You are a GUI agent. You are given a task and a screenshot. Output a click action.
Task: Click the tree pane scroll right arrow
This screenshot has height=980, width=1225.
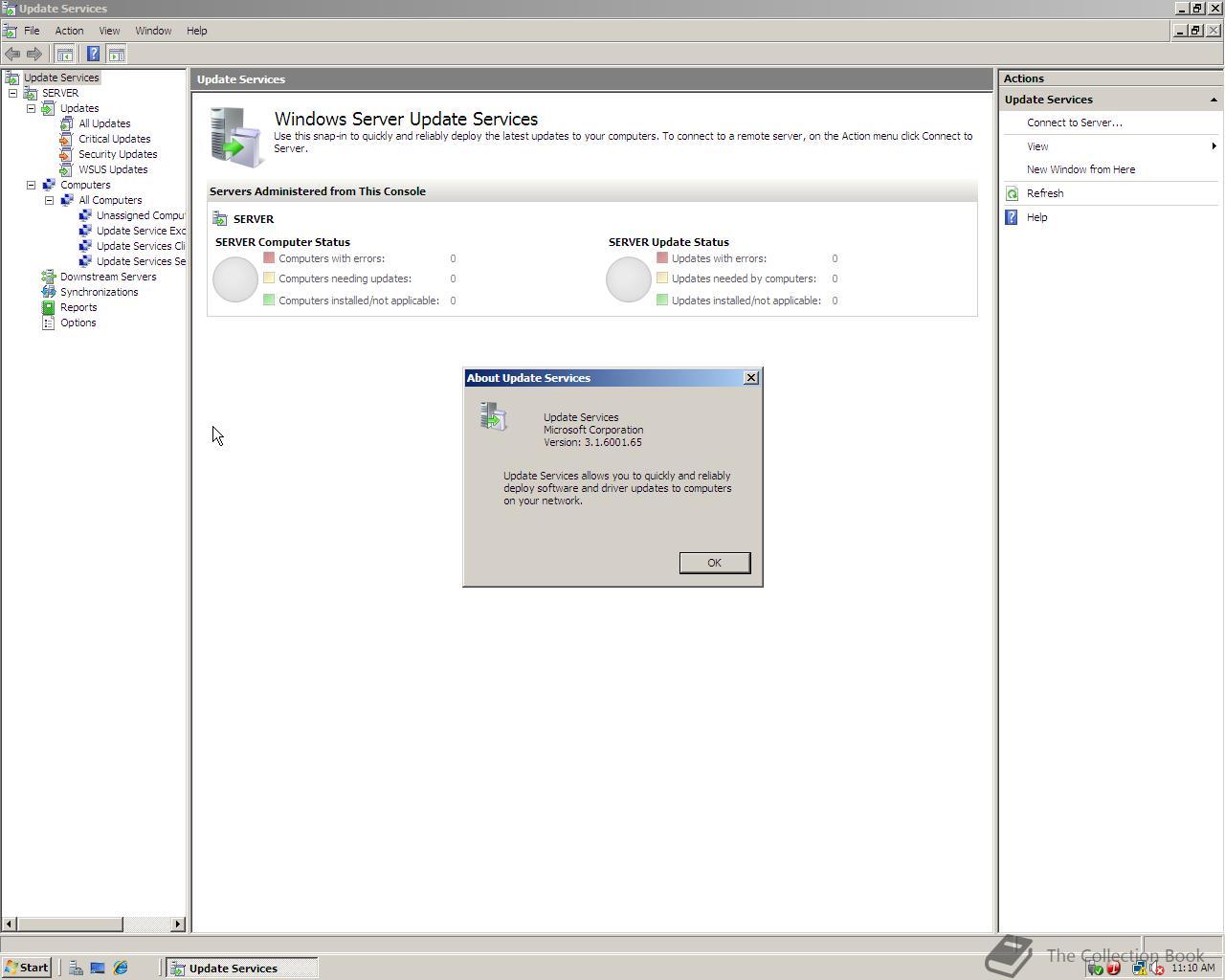click(178, 924)
